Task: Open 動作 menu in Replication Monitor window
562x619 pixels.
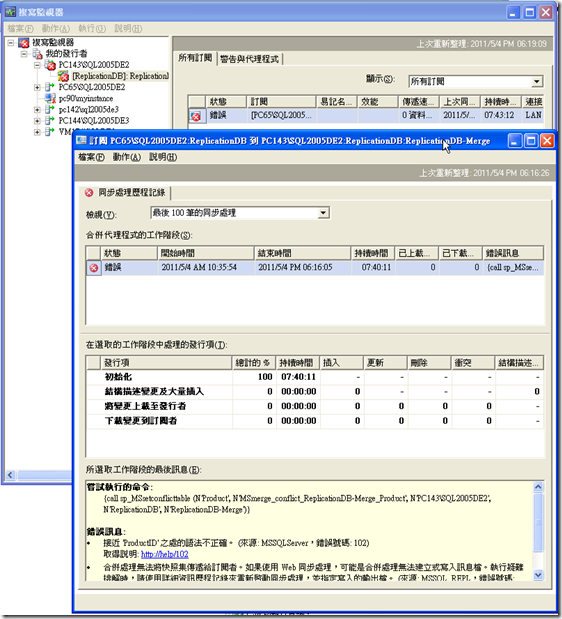Action: point(56,28)
